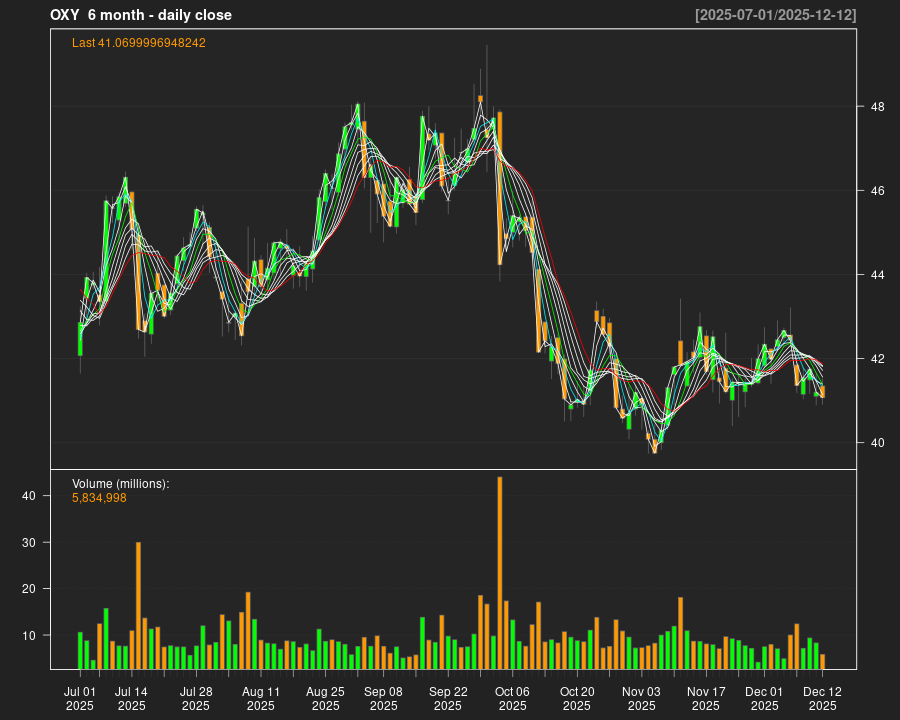The width and height of the screenshot is (900, 720).
Task: Select the tallest orange volume bar
Action: pos(500,572)
